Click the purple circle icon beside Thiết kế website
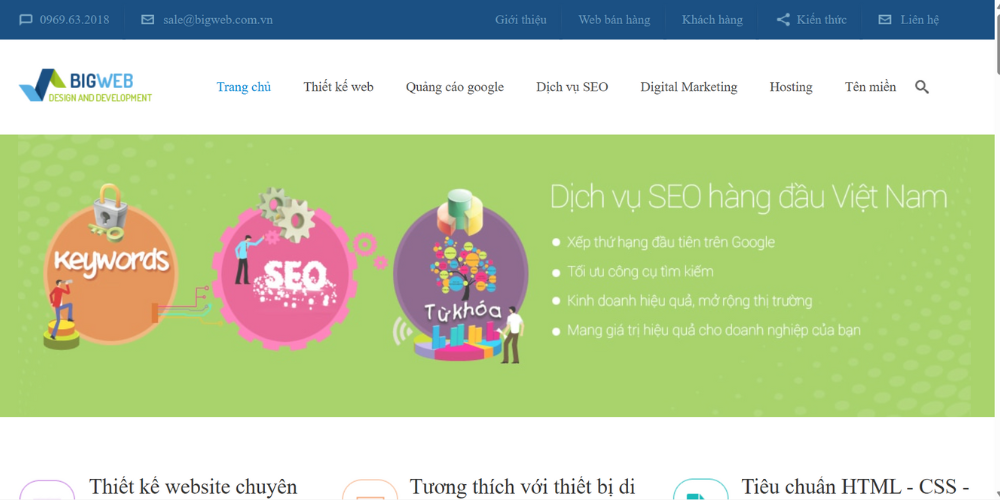This screenshot has width=1000, height=500. pyautogui.click(x=47, y=490)
